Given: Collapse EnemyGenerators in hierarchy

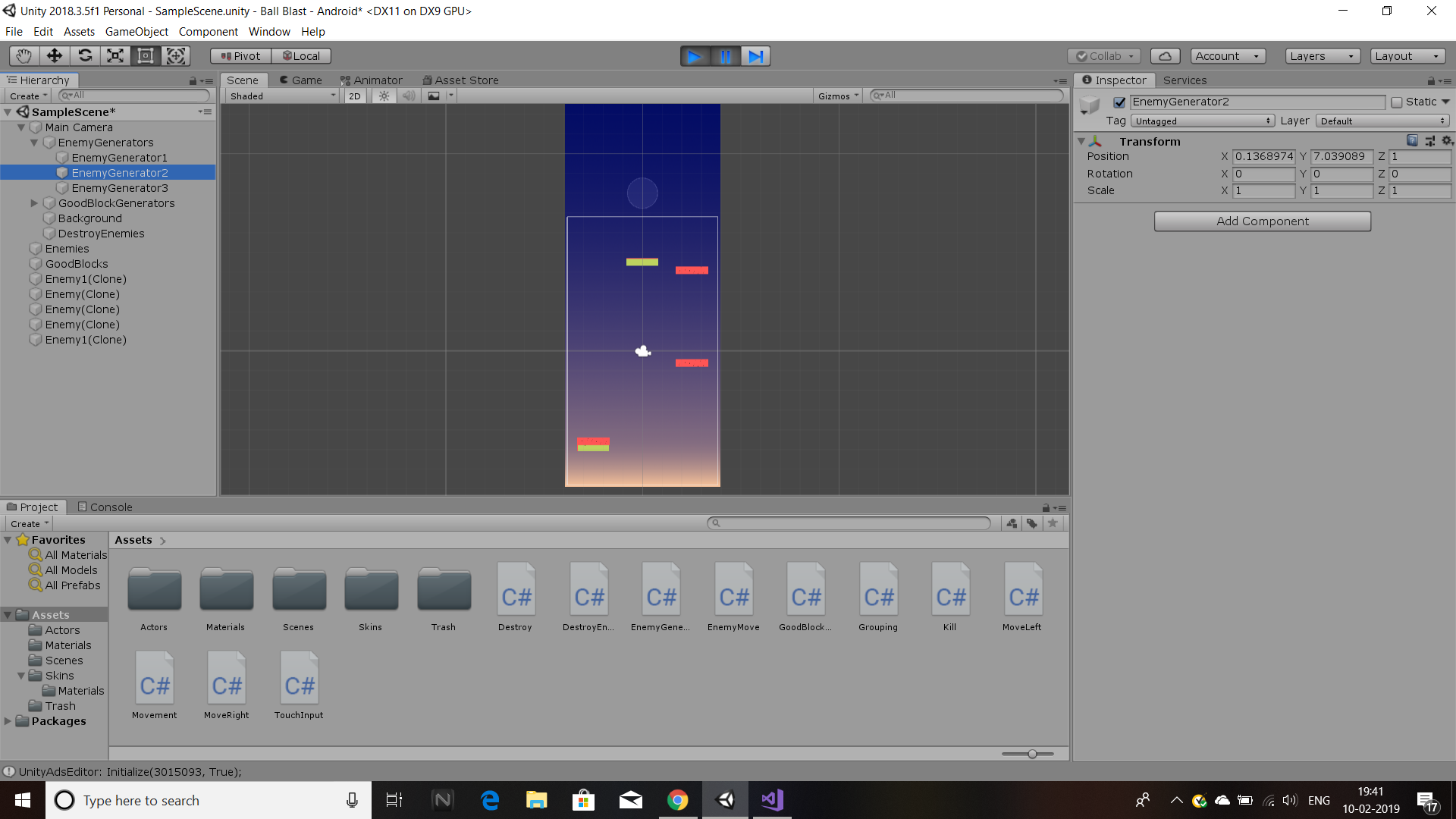Looking at the screenshot, I should 34,143.
